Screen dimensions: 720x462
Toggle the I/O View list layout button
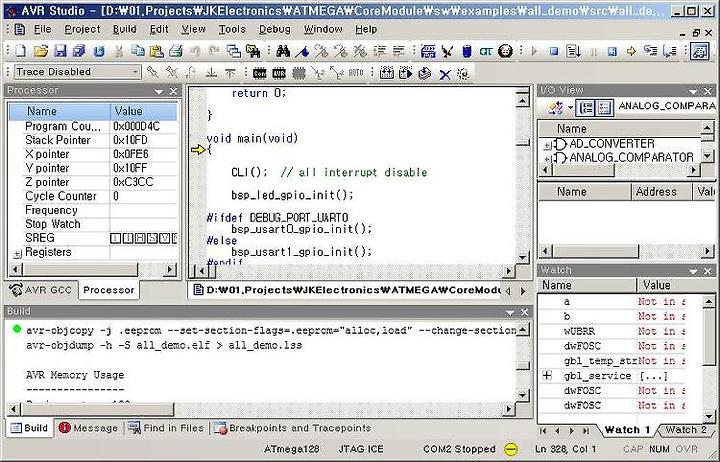click(x=604, y=108)
